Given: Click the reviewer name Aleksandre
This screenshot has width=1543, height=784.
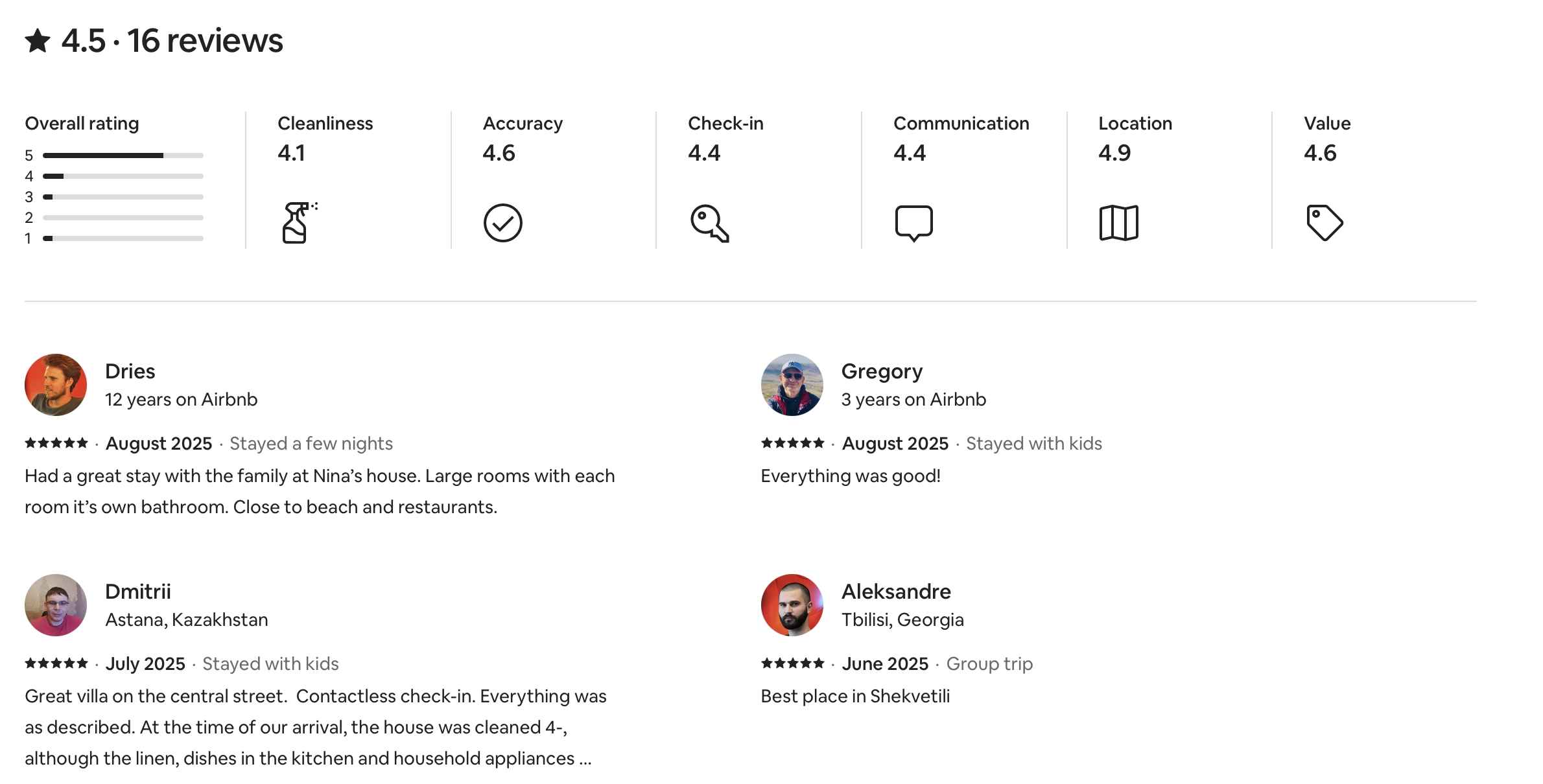Looking at the screenshot, I should tap(896, 592).
